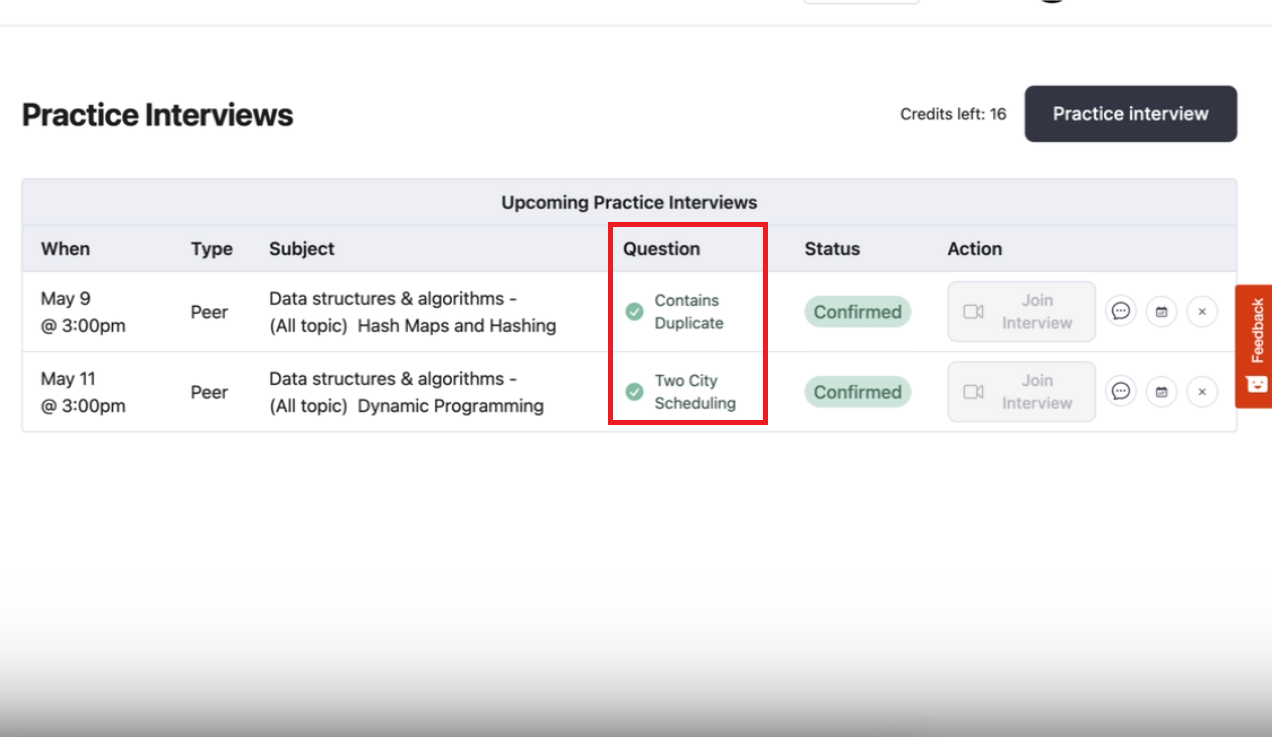Join Interview for the Hash Maps session

tap(1021, 312)
